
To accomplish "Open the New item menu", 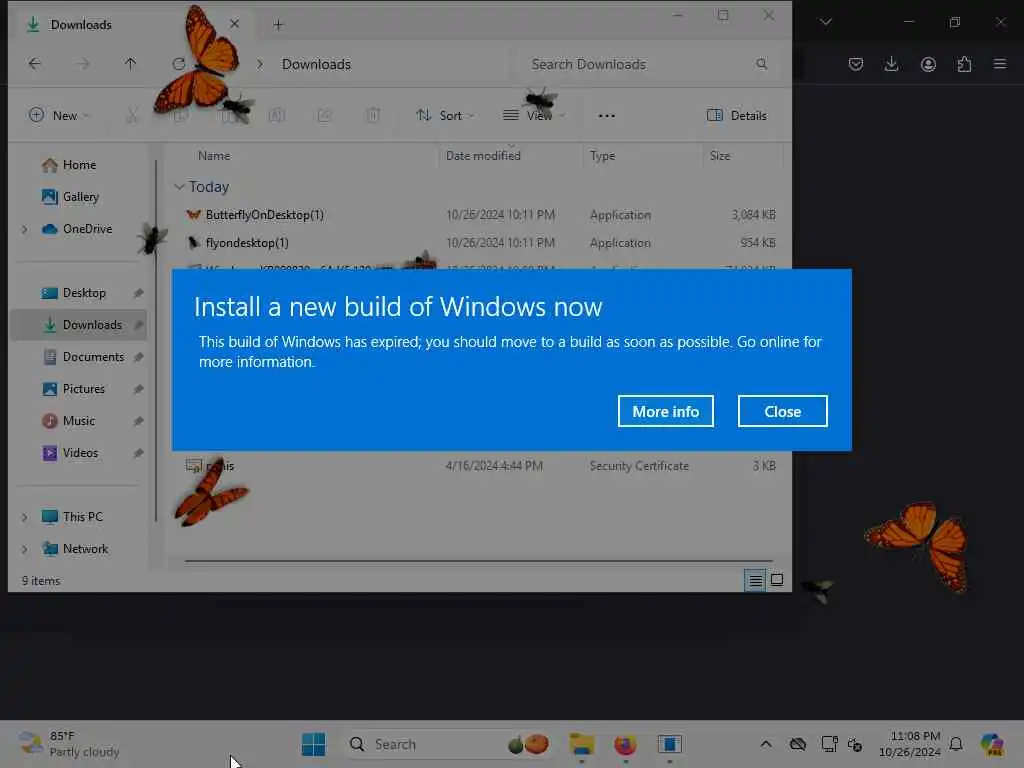I will (59, 116).
